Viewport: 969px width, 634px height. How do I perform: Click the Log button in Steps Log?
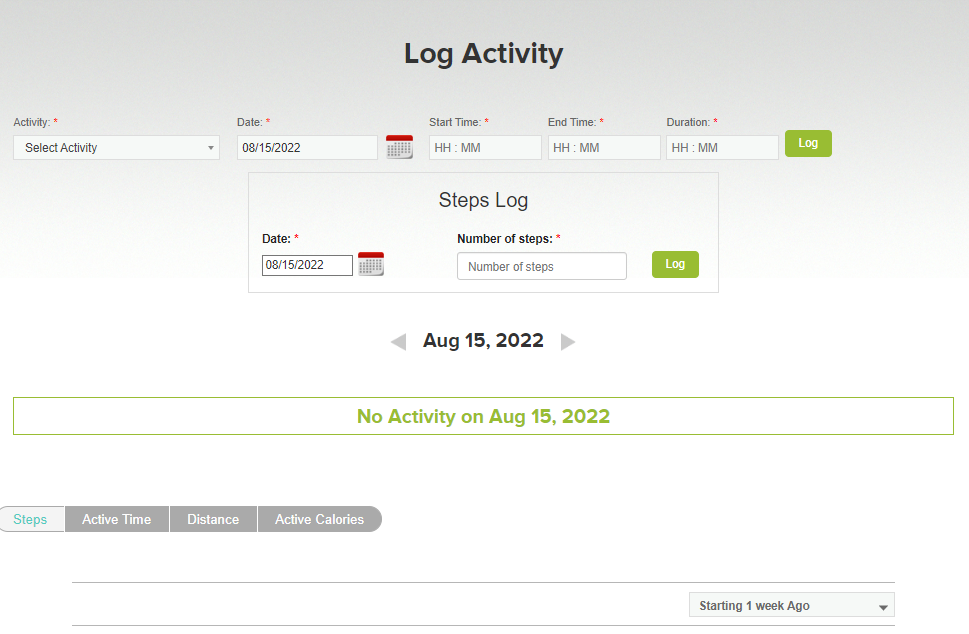675,264
